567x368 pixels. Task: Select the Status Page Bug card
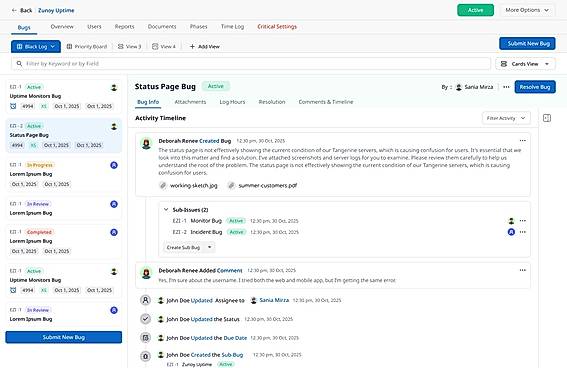[64, 136]
